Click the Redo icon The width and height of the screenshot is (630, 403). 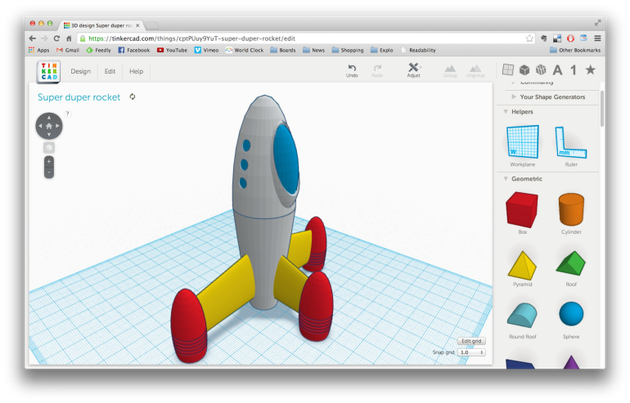[377, 70]
